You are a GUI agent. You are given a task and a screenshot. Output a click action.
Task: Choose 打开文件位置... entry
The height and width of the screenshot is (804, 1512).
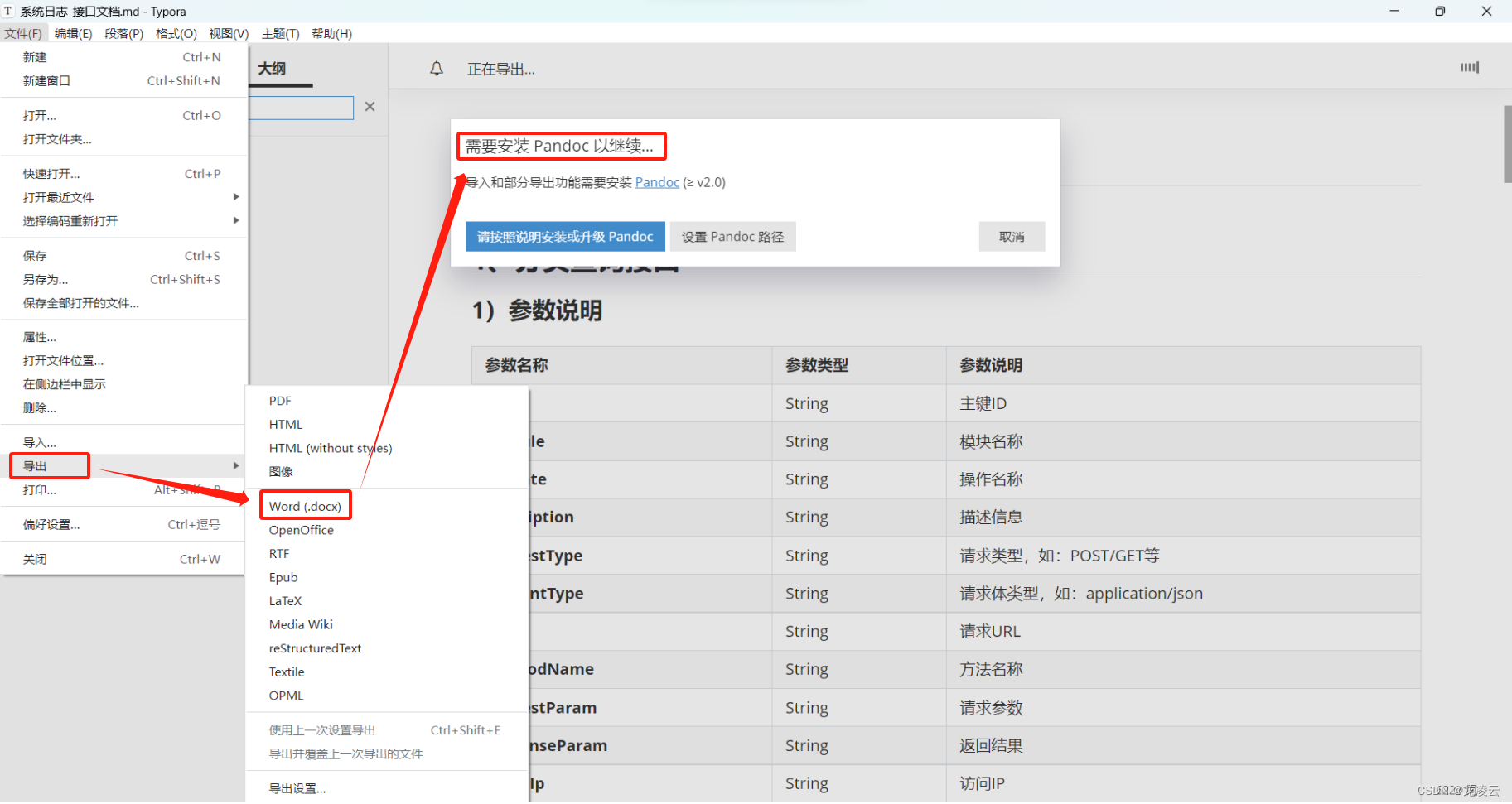click(123, 361)
